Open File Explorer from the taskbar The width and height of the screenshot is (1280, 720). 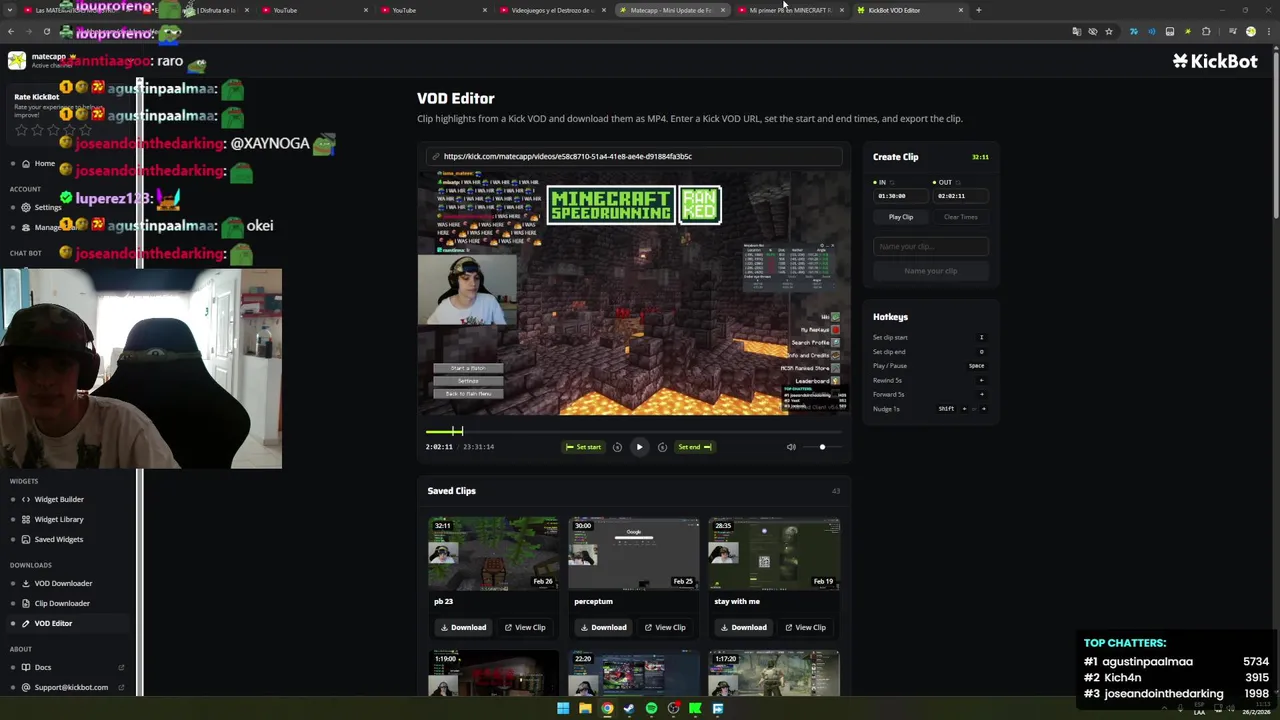coord(585,708)
